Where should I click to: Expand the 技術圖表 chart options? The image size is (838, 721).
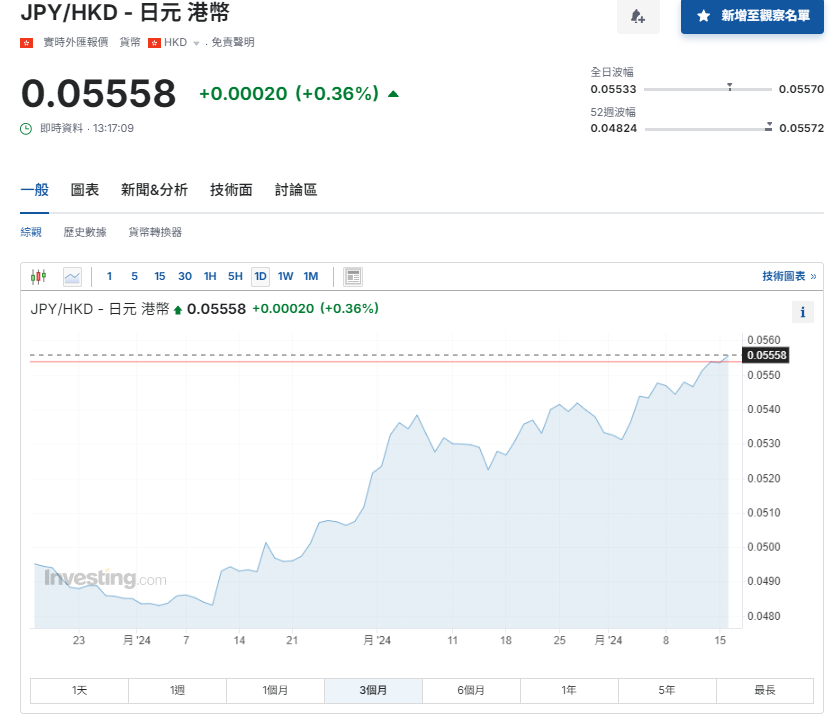click(x=786, y=275)
